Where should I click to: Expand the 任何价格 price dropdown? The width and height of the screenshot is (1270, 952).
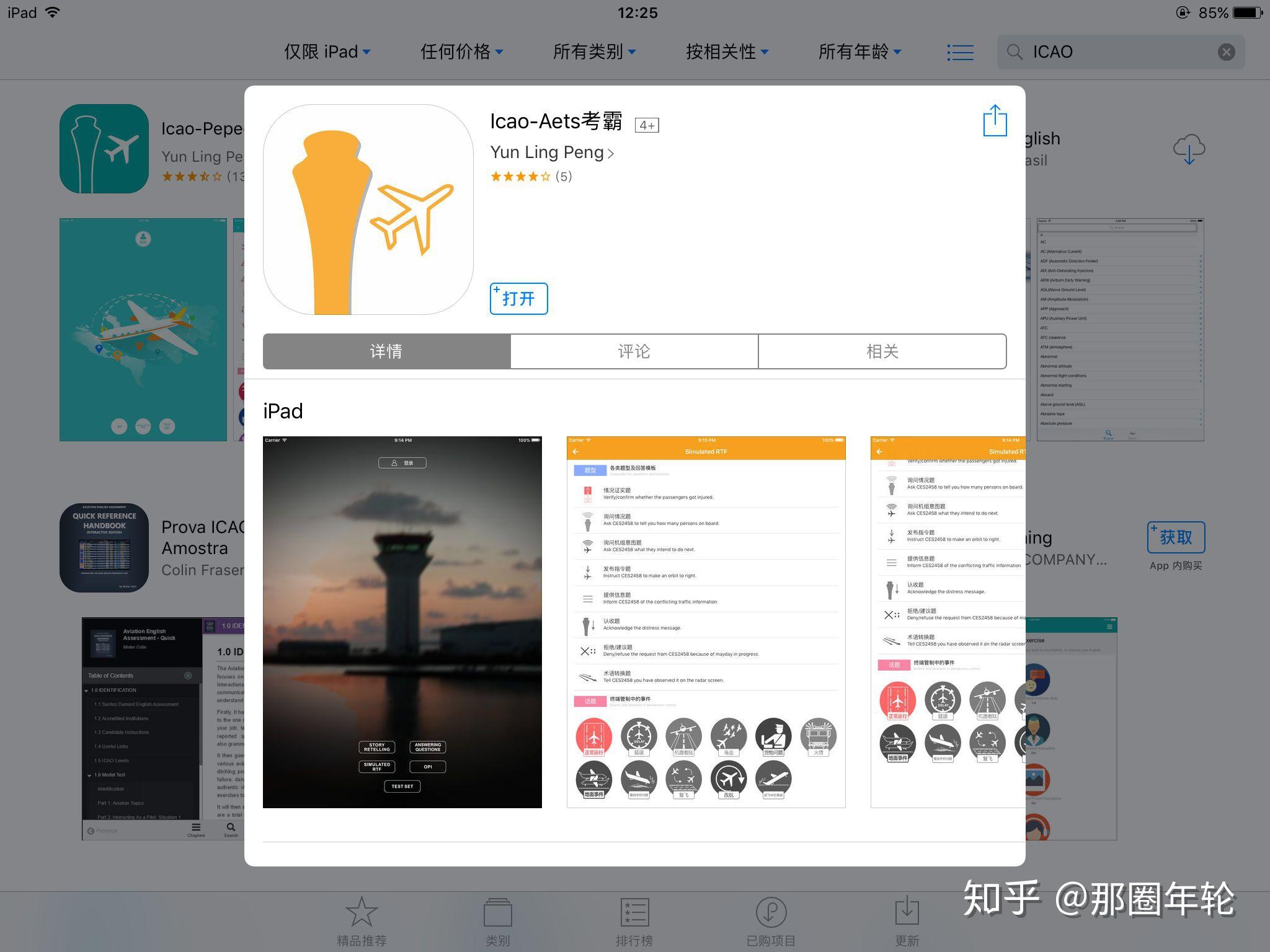[461, 52]
